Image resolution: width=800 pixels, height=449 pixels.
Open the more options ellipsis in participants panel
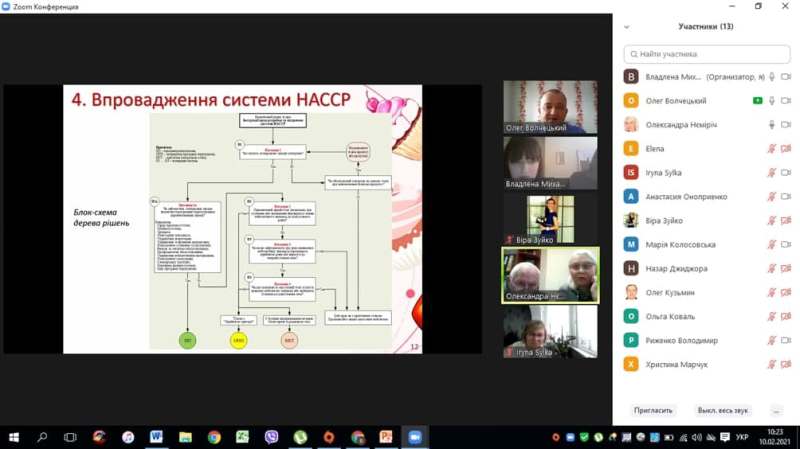(x=776, y=411)
